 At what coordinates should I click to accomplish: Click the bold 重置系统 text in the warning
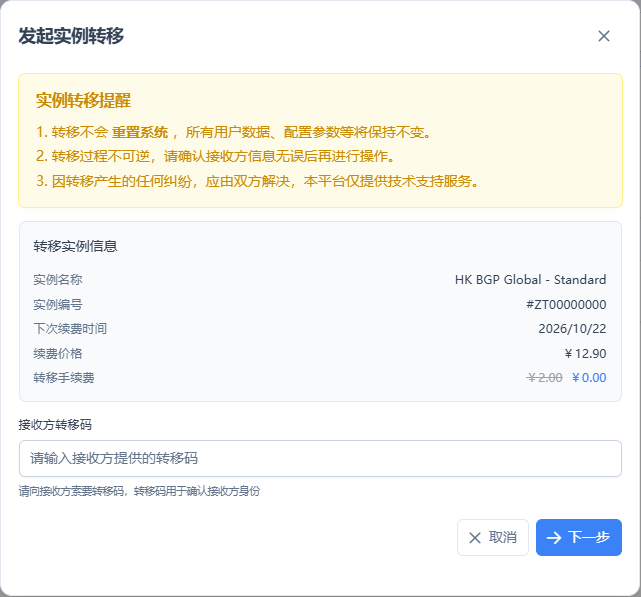140,132
